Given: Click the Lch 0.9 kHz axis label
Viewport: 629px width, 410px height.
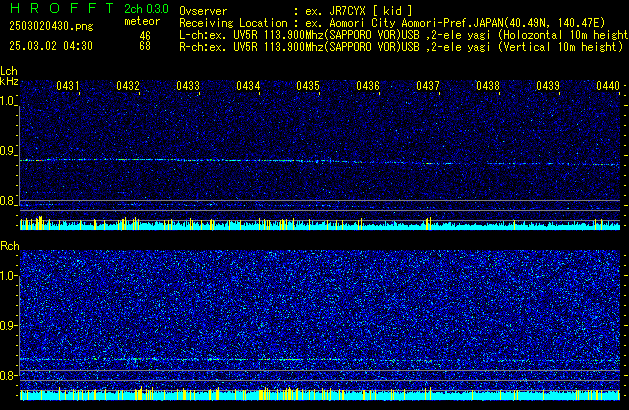Looking at the screenshot, I should click(8, 151).
